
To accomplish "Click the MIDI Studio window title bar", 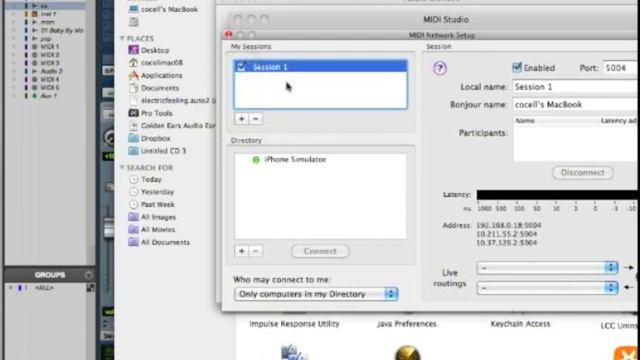I will pos(446,19).
